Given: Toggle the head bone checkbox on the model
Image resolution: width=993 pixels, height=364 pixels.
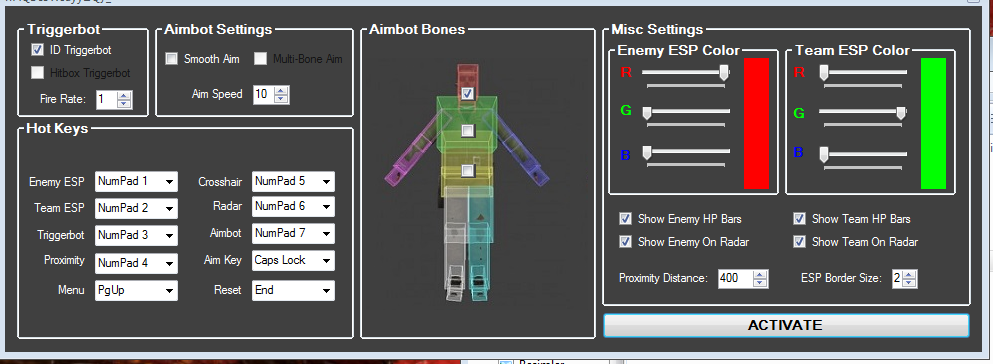Looking at the screenshot, I should click(467, 94).
